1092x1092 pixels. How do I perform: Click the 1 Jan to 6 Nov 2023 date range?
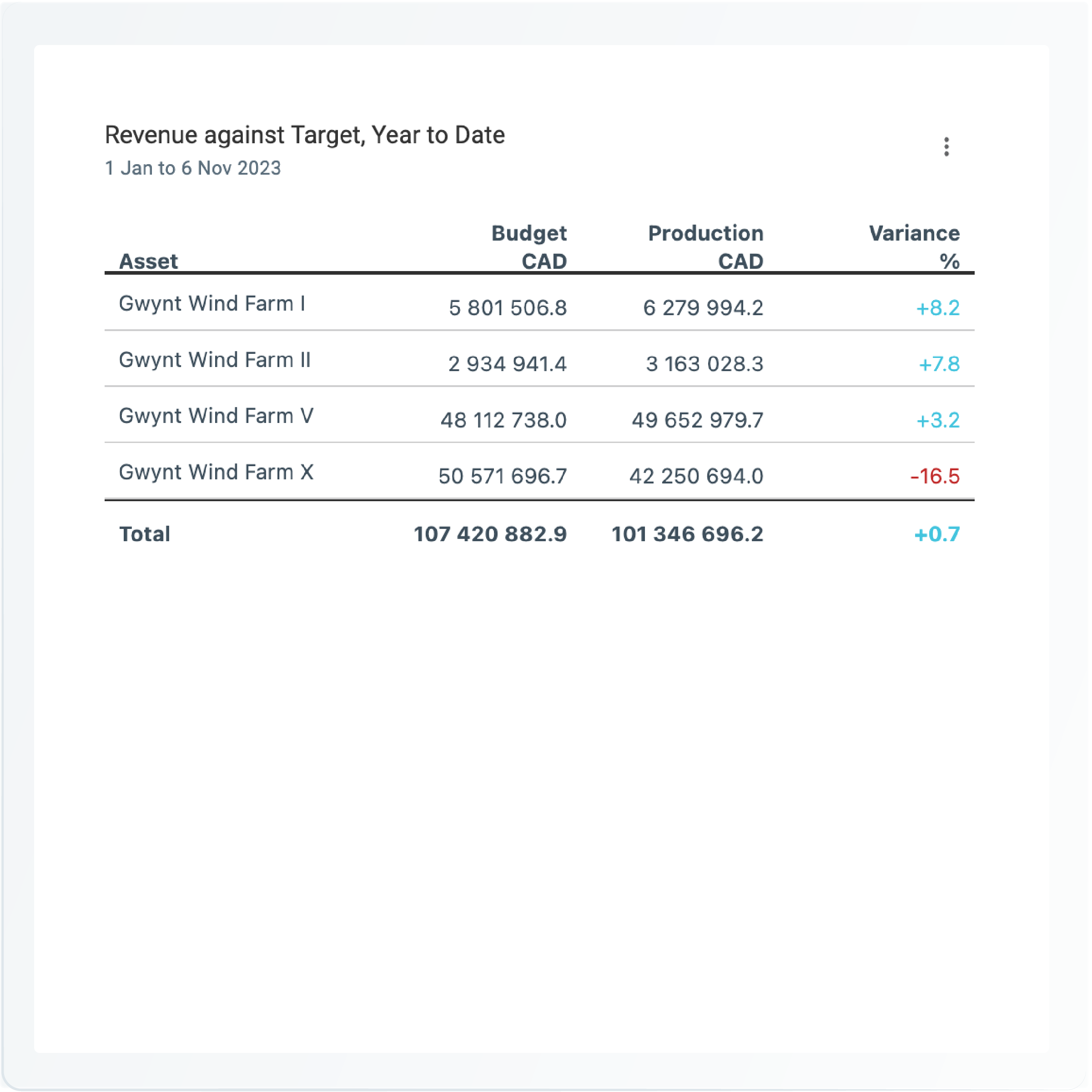(x=193, y=168)
